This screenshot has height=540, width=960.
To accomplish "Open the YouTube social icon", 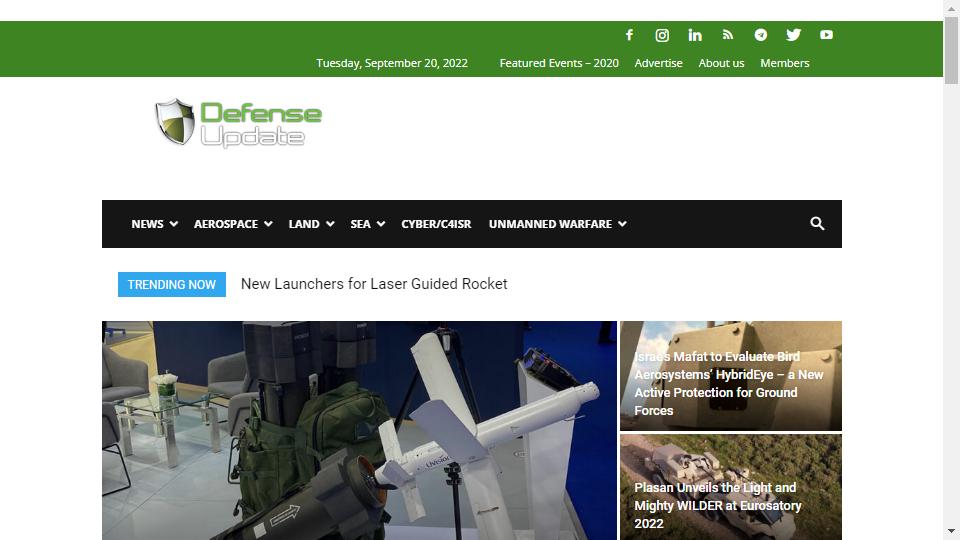I will (827, 35).
